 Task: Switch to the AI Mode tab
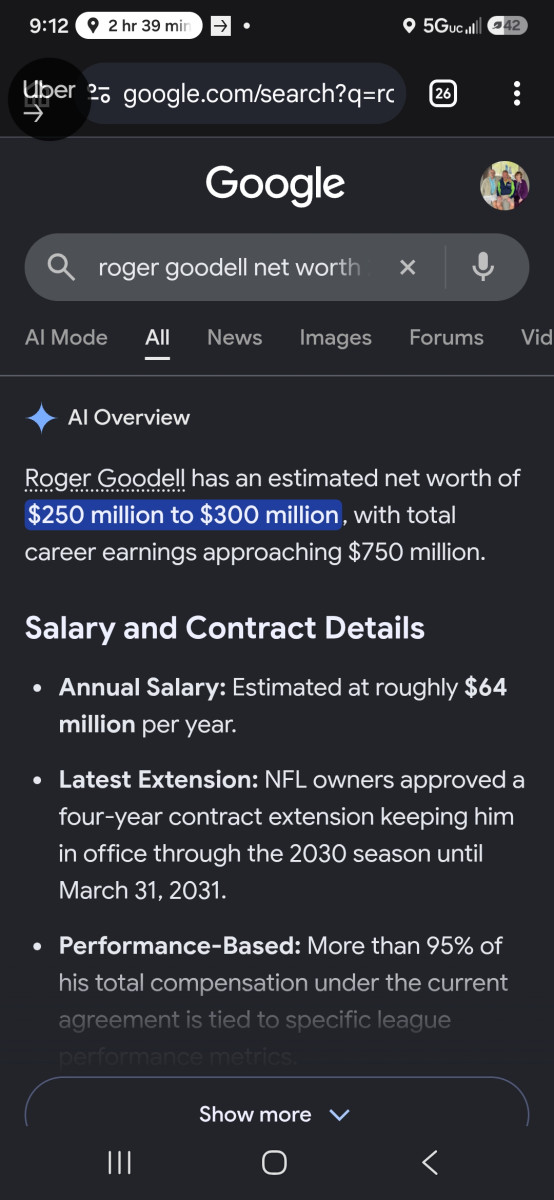[x=66, y=337]
